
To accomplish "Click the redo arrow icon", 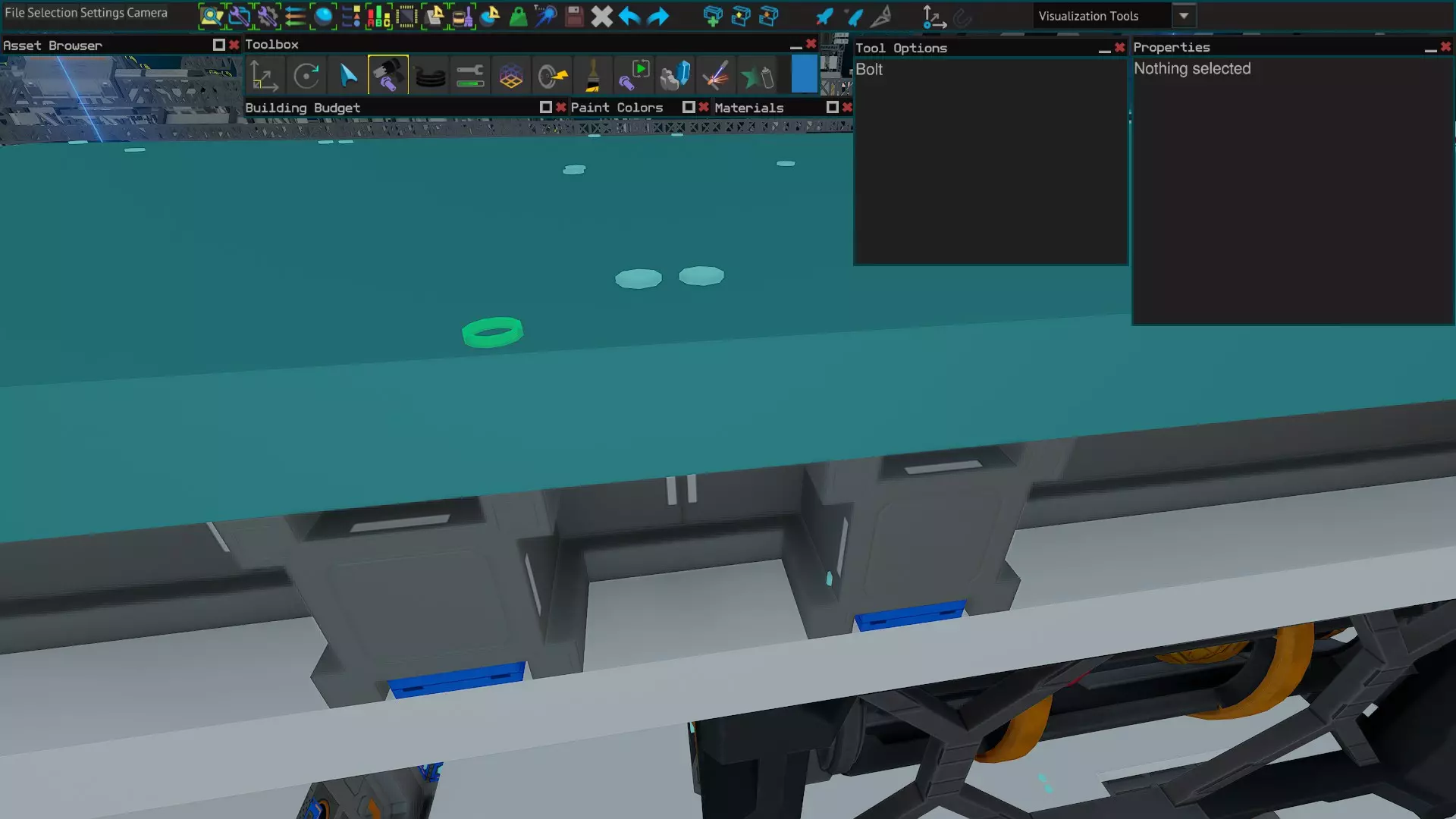I will [658, 16].
